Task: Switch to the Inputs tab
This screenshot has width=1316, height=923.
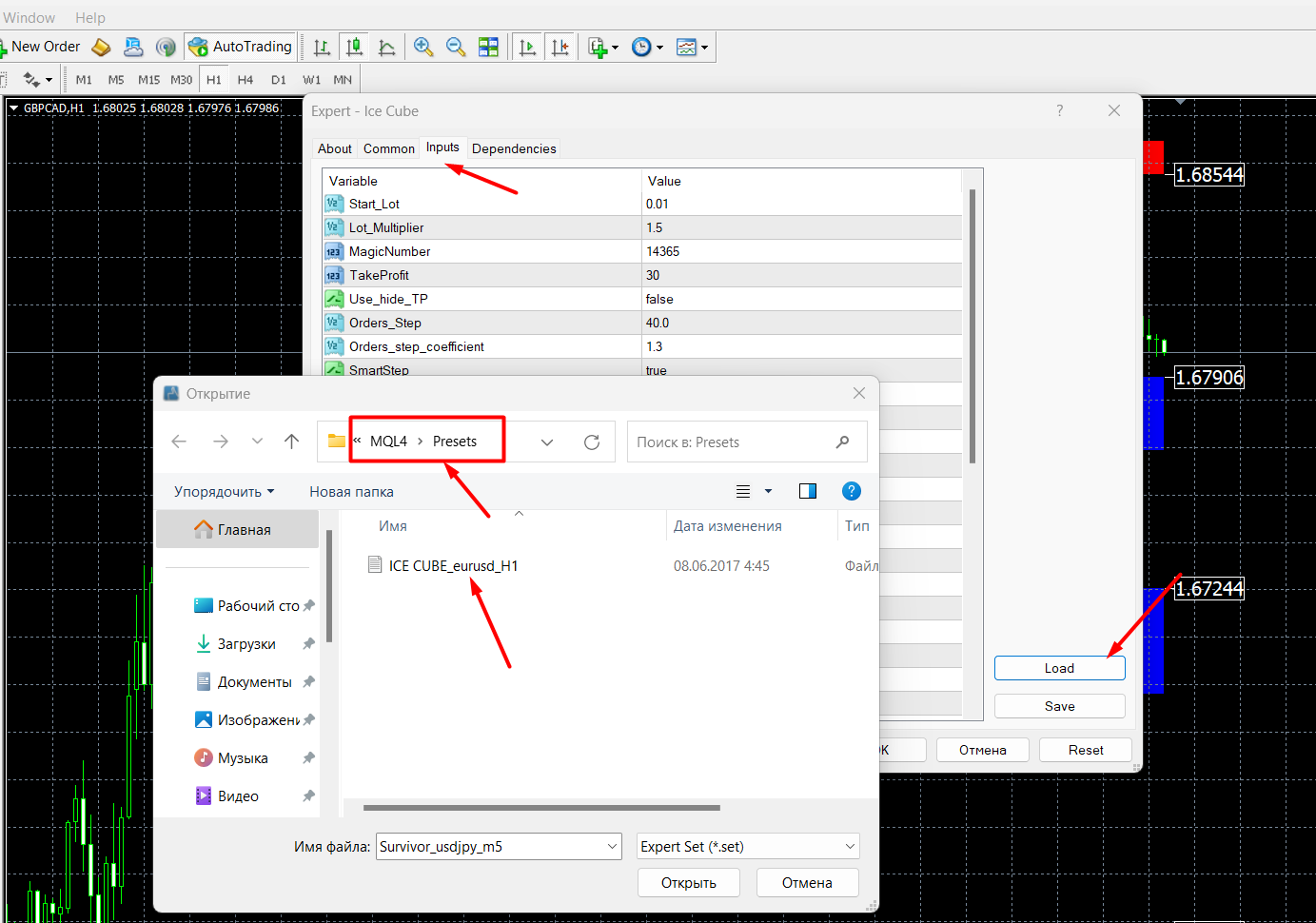Action: click(x=442, y=147)
